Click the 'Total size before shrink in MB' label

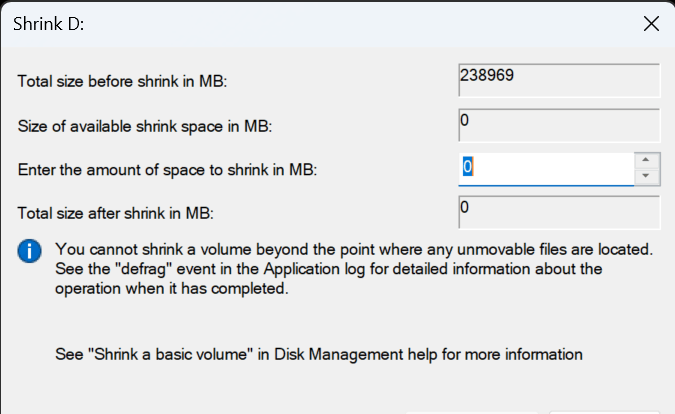click(x=122, y=81)
